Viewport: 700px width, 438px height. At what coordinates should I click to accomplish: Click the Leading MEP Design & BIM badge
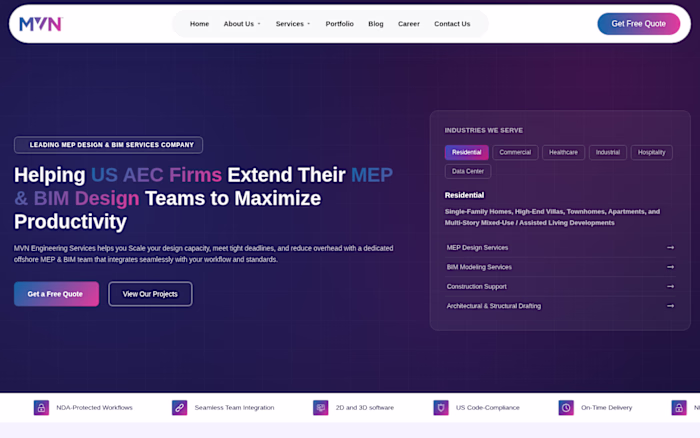pyautogui.click(x=108, y=145)
